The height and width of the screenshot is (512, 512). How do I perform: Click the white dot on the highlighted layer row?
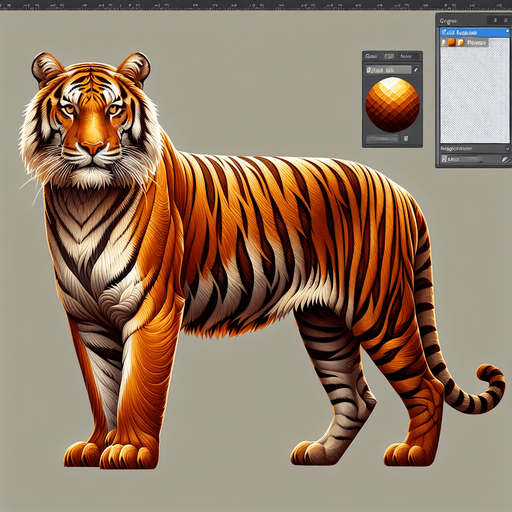click(x=507, y=31)
